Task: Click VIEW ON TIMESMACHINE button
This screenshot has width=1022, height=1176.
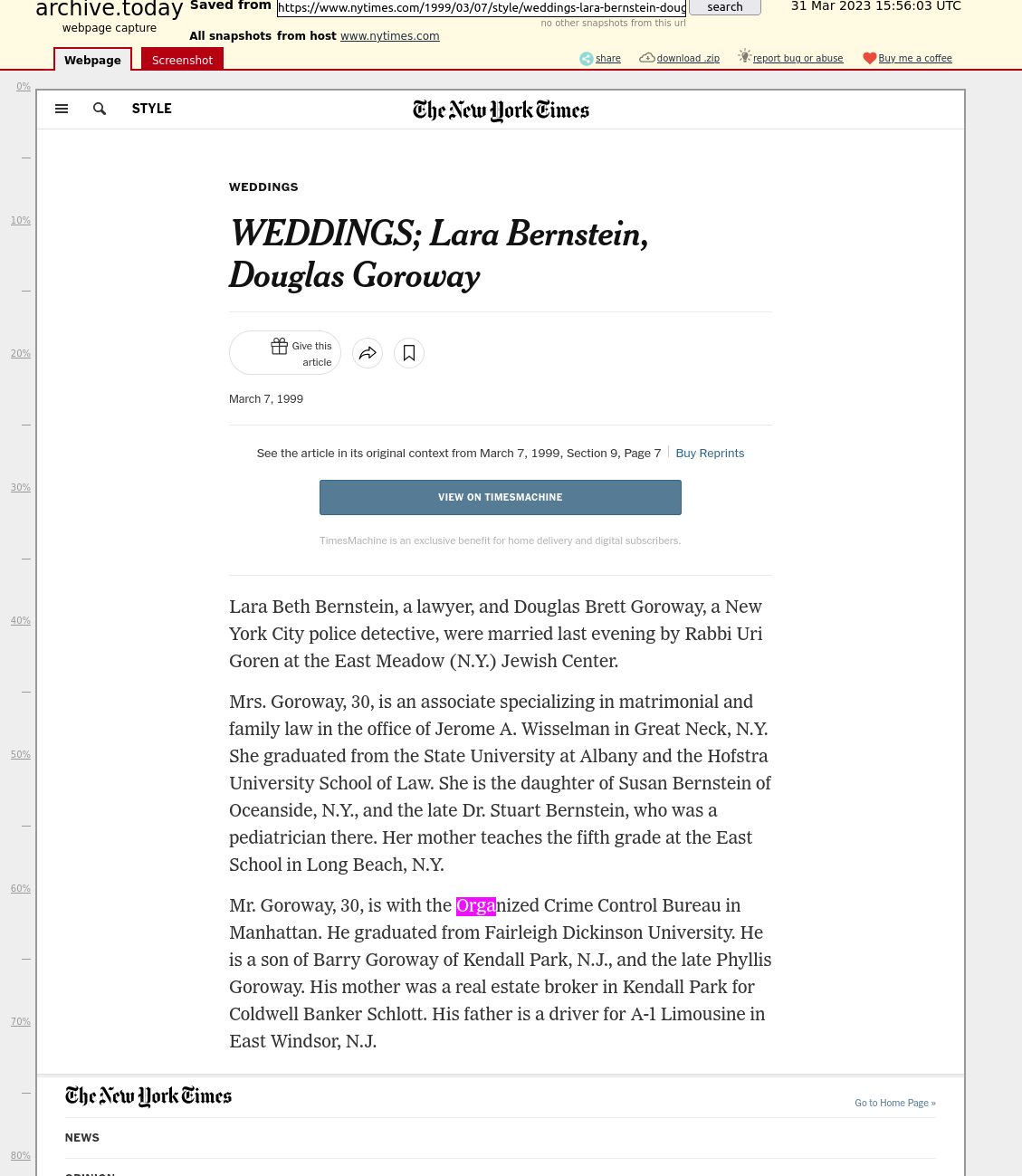Action: pyautogui.click(x=501, y=497)
